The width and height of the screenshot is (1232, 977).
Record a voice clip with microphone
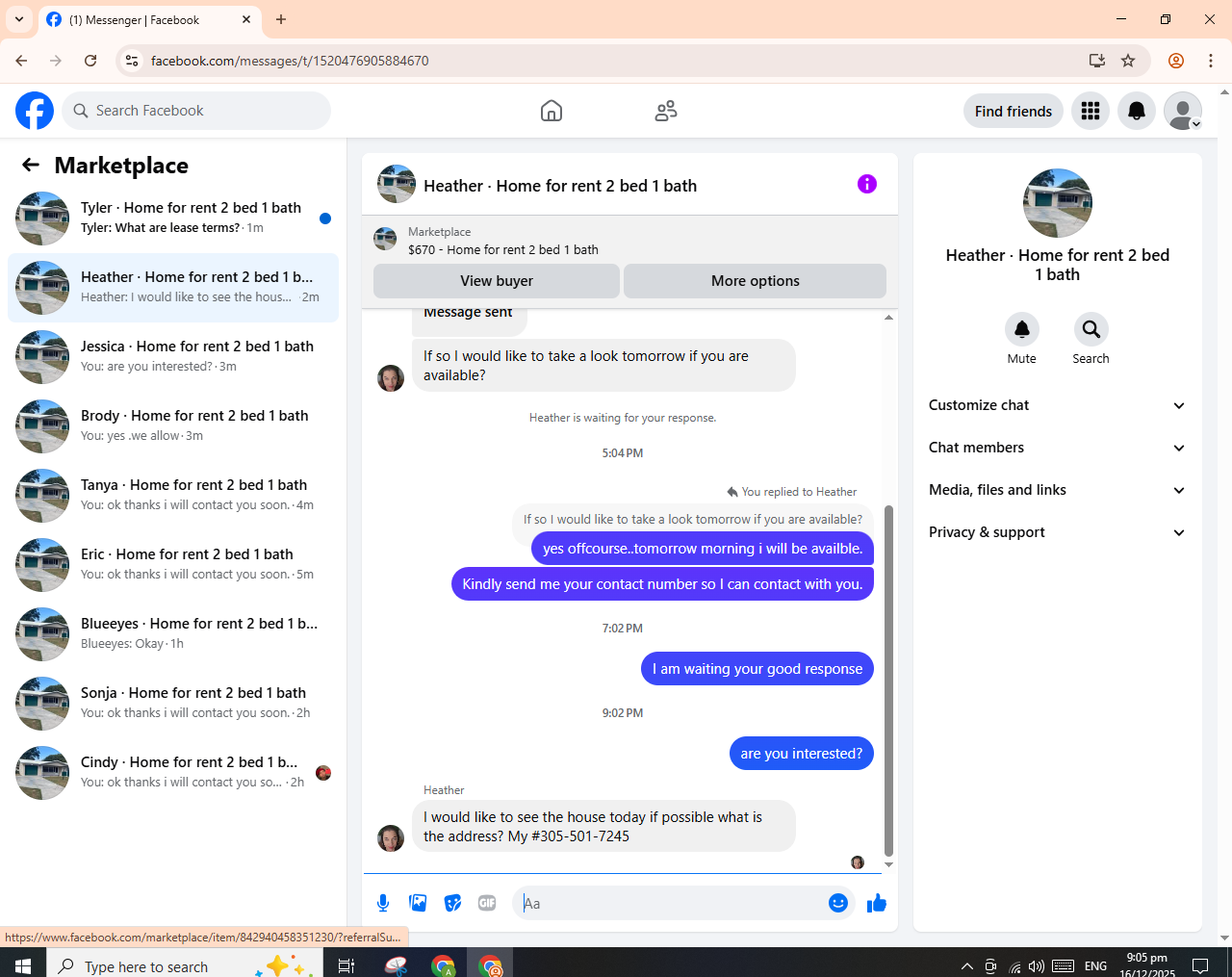coord(383,903)
